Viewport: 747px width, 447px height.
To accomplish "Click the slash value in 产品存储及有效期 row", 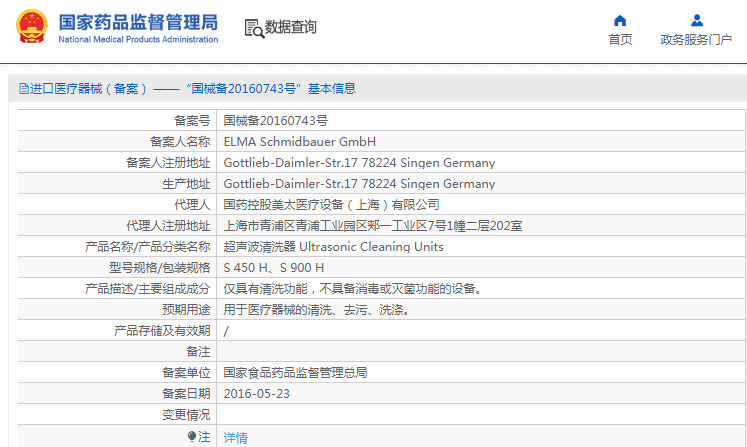I will point(226,331).
